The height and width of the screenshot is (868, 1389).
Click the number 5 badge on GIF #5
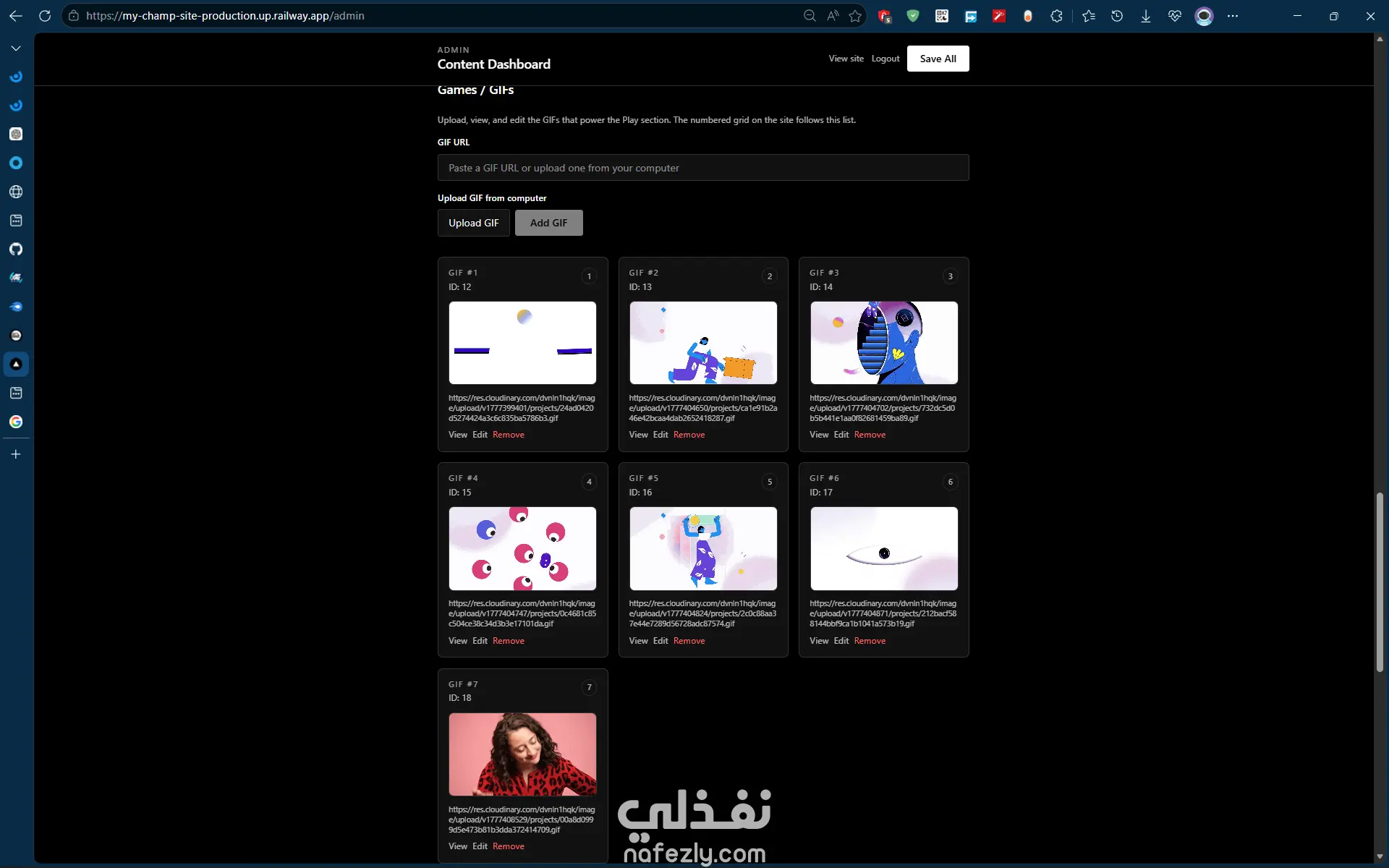click(x=770, y=482)
